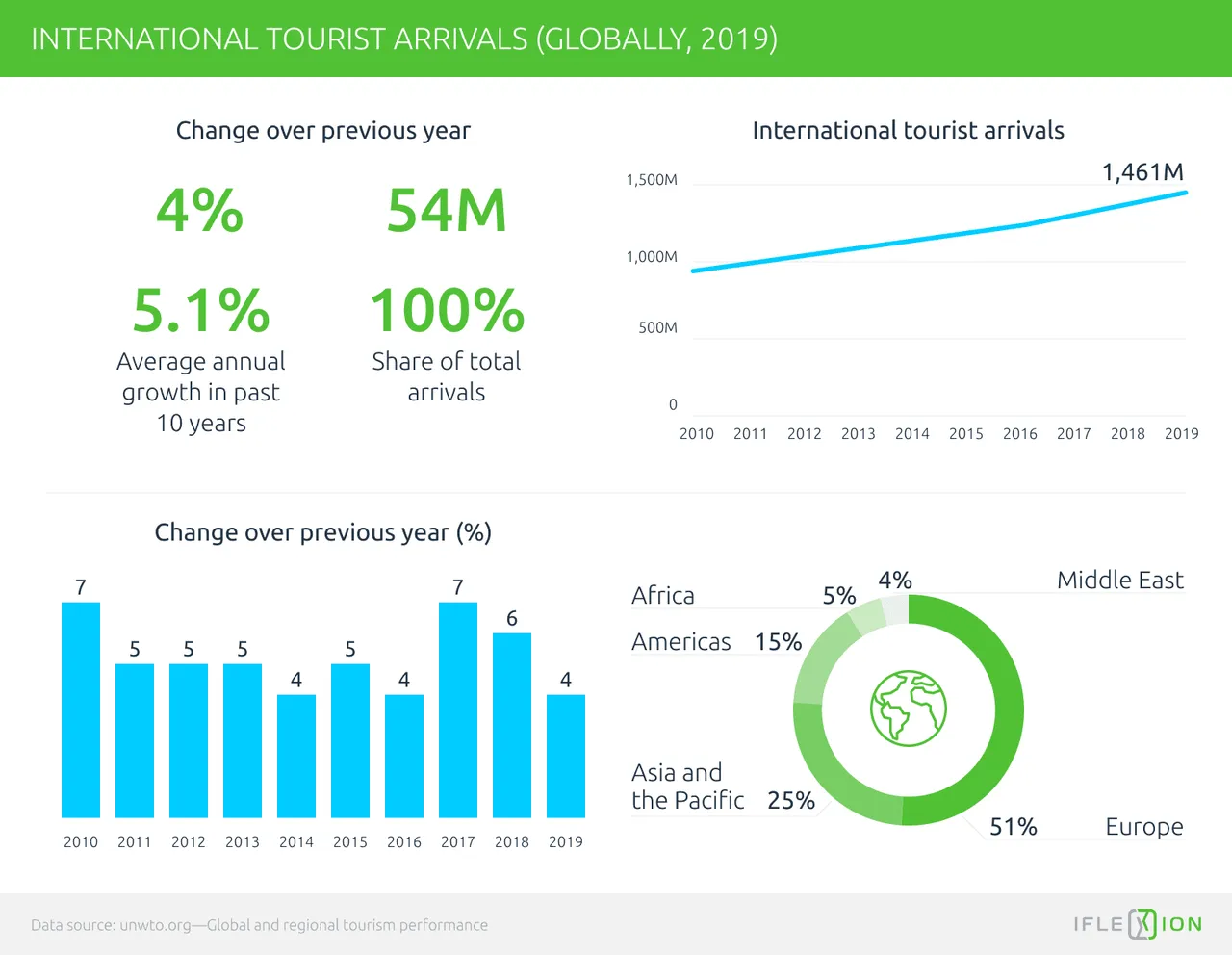Click the 2016 label under the bar chart

pos(404,842)
